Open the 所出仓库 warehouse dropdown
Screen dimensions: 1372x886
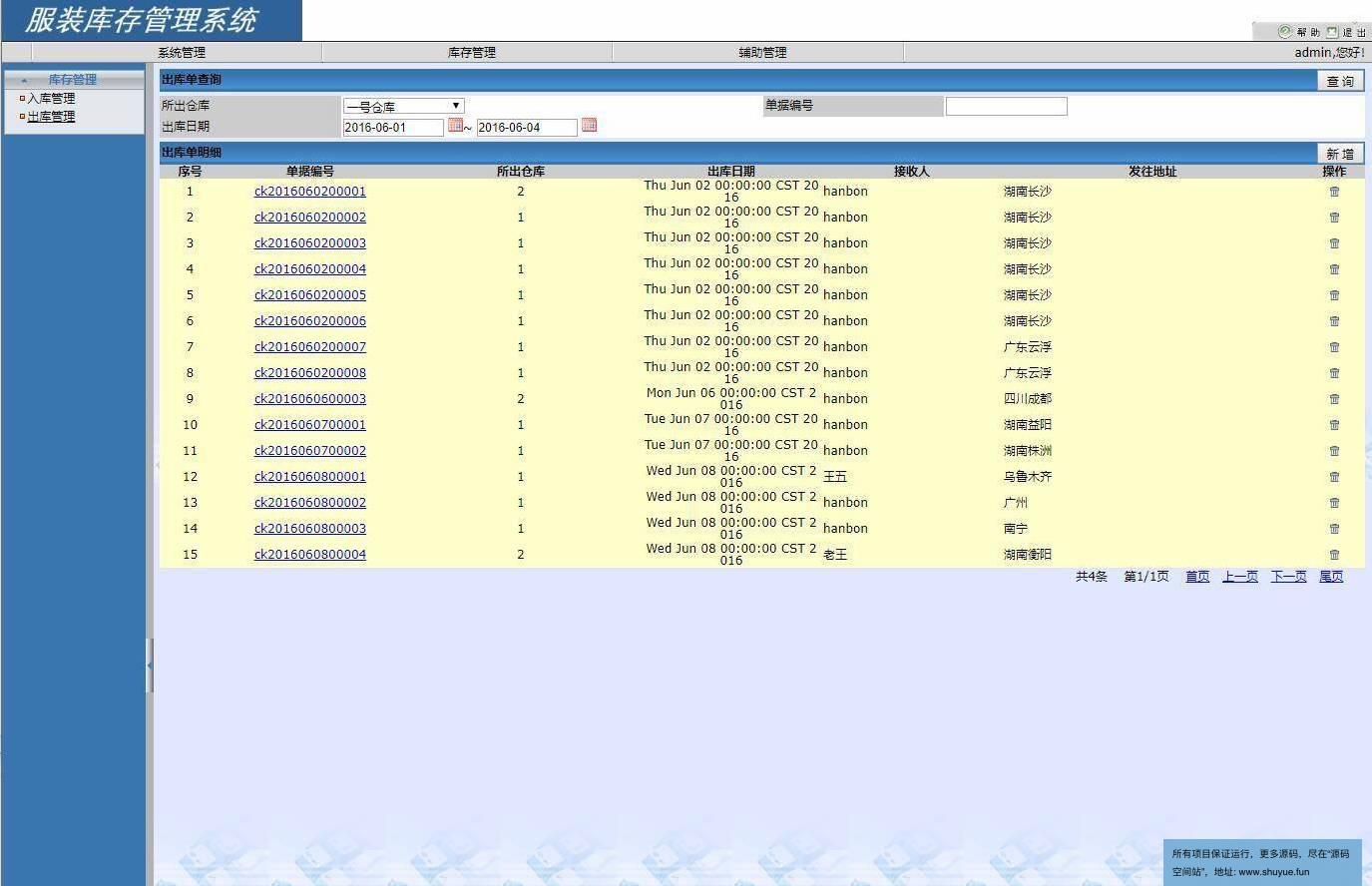pyautogui.click(x=403, y=106)
